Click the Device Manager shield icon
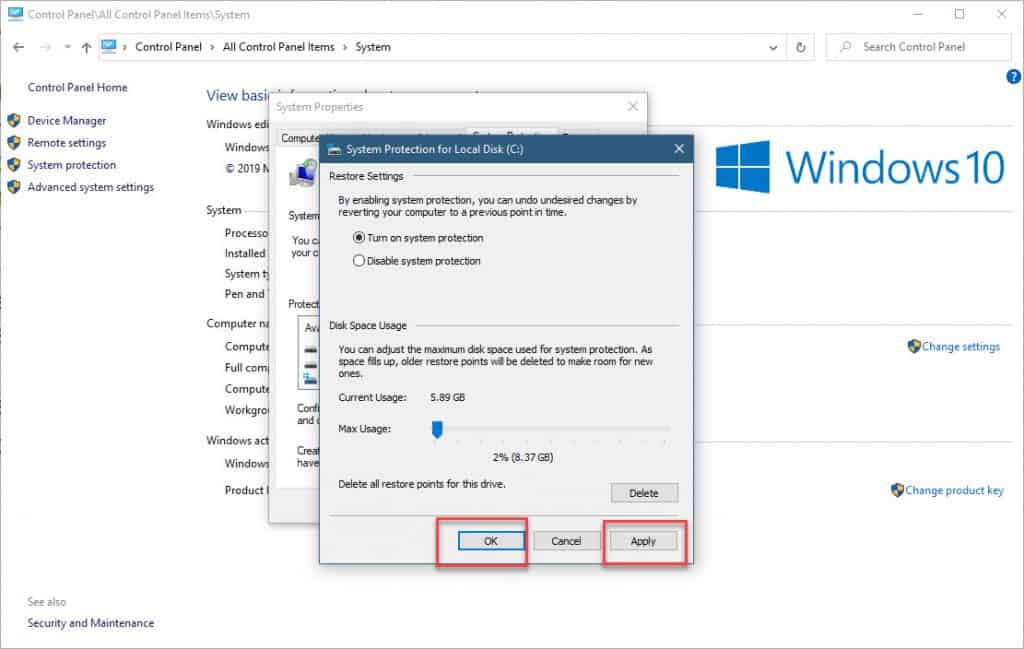1024x649 pixels. coord(14,120)
